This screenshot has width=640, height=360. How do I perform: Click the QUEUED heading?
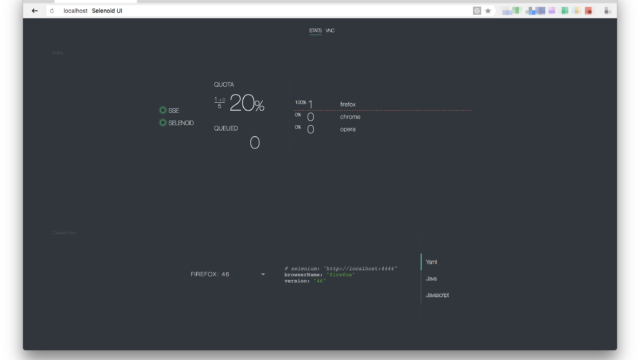[226, 128]
